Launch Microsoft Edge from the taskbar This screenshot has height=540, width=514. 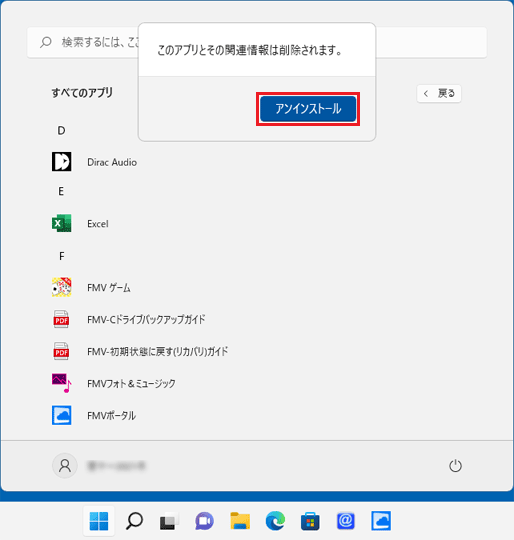[275, 521]
